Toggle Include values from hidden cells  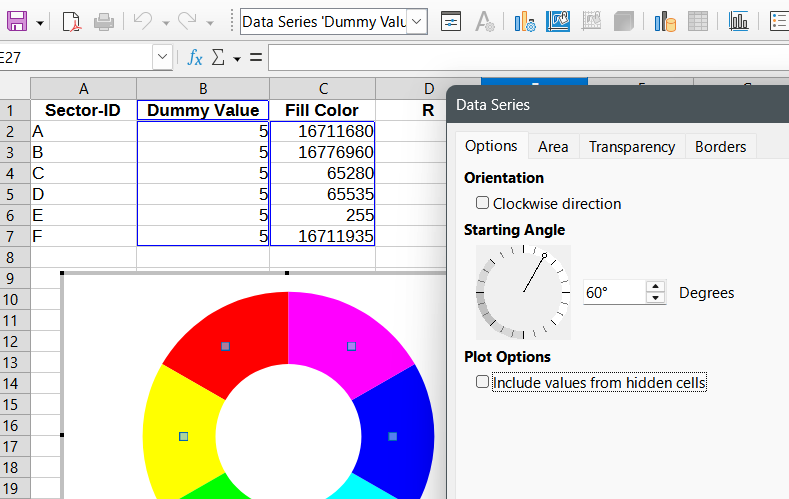pyautogui.click(x=483, y=382)
